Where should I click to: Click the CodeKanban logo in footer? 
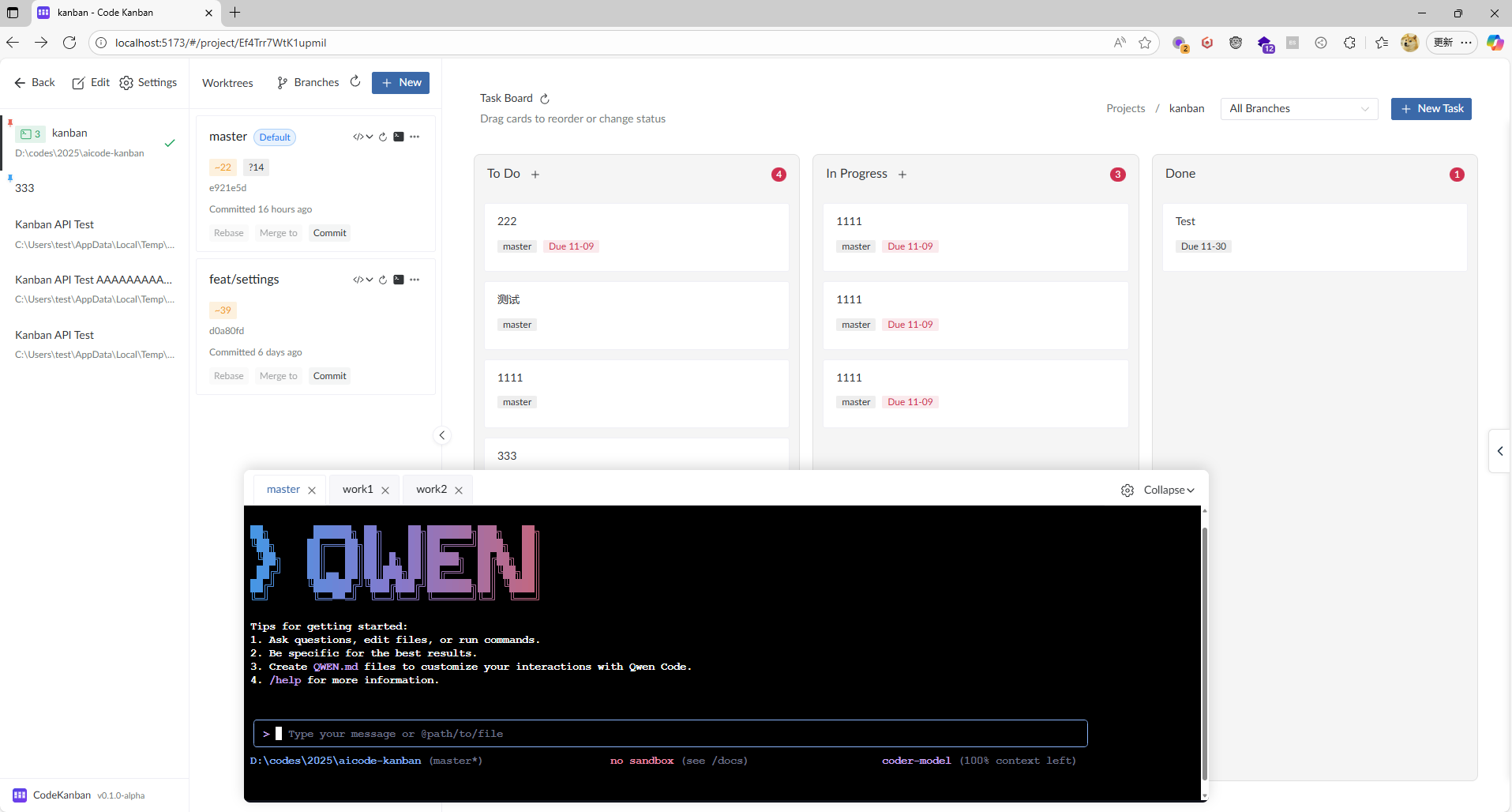[20, 795]
